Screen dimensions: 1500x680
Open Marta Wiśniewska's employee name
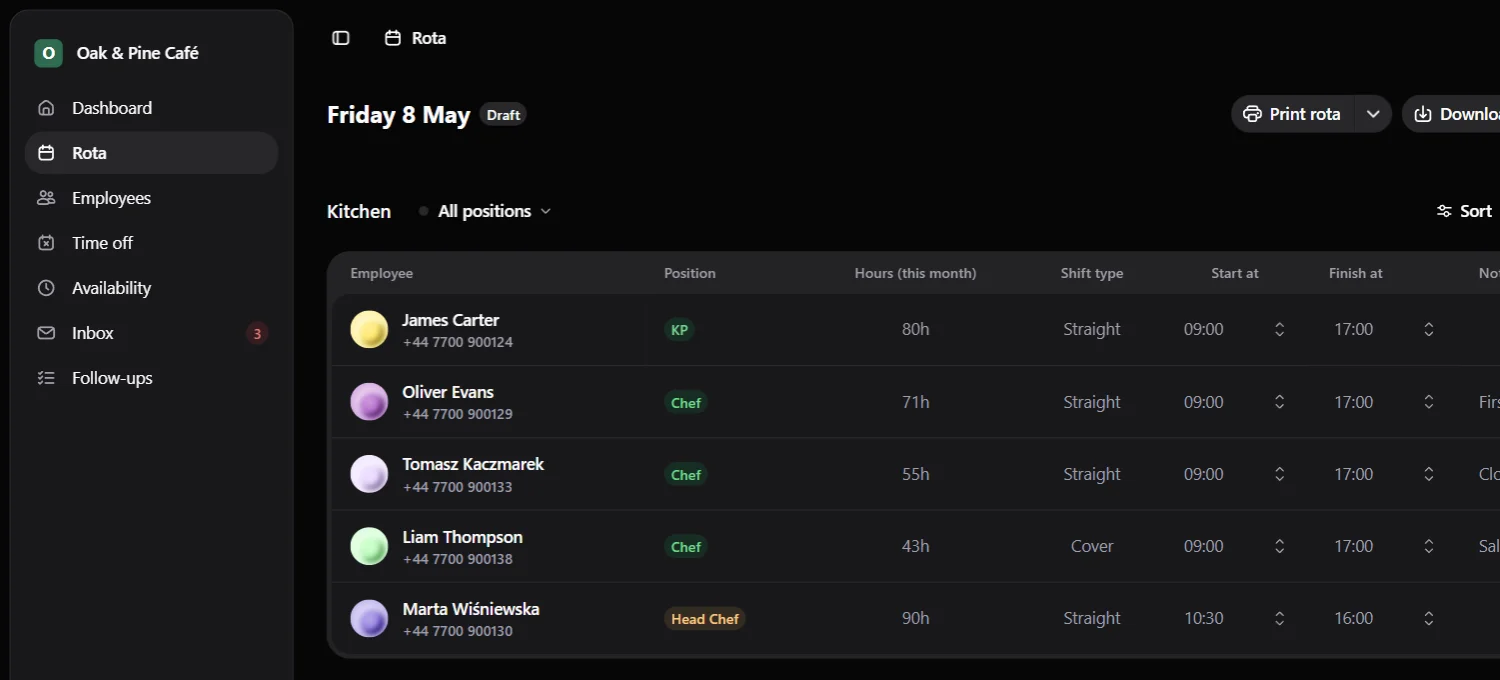[471, 609]
